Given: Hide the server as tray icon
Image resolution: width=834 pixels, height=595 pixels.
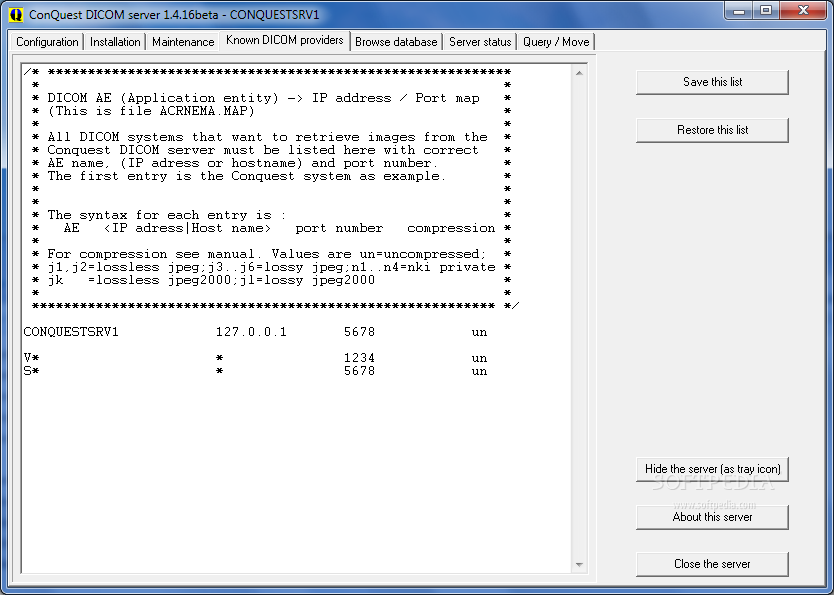Looking at the screenshot, I should click(712, 469).
